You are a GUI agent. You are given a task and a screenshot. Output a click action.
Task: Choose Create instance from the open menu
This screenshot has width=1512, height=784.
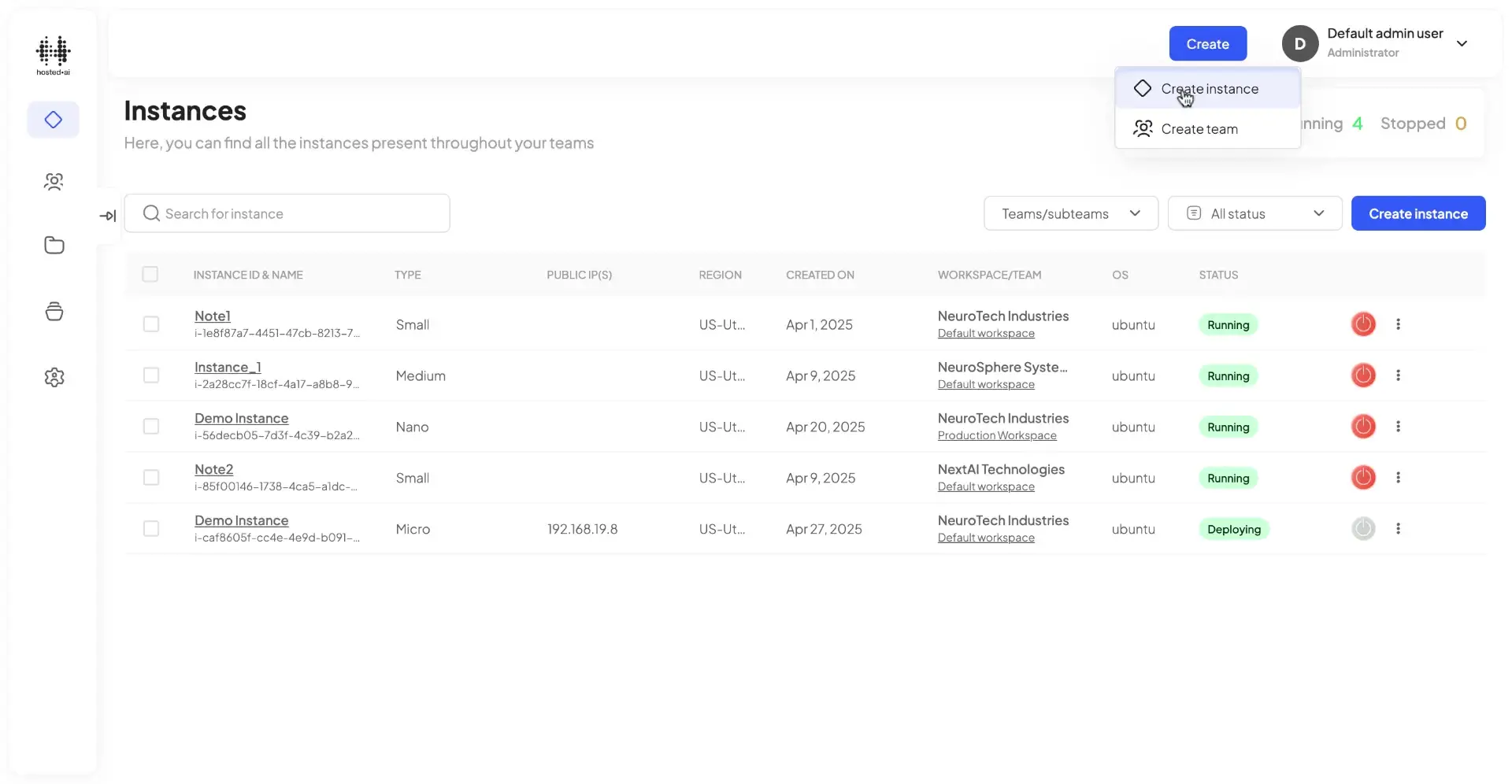(x=1210, y=88)
